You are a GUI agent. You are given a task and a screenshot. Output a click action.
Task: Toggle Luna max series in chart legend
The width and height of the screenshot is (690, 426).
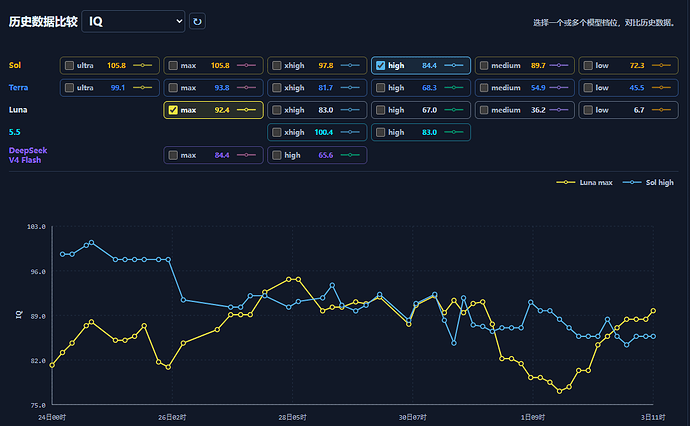pos(584,182)
